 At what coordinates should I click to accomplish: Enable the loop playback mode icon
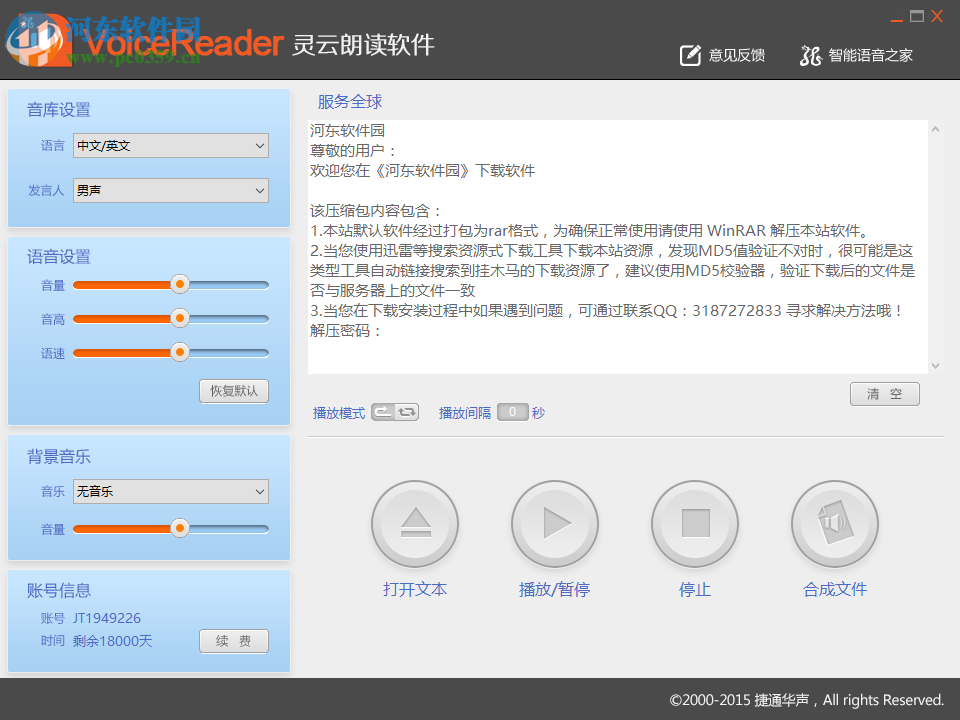point(404,411)
